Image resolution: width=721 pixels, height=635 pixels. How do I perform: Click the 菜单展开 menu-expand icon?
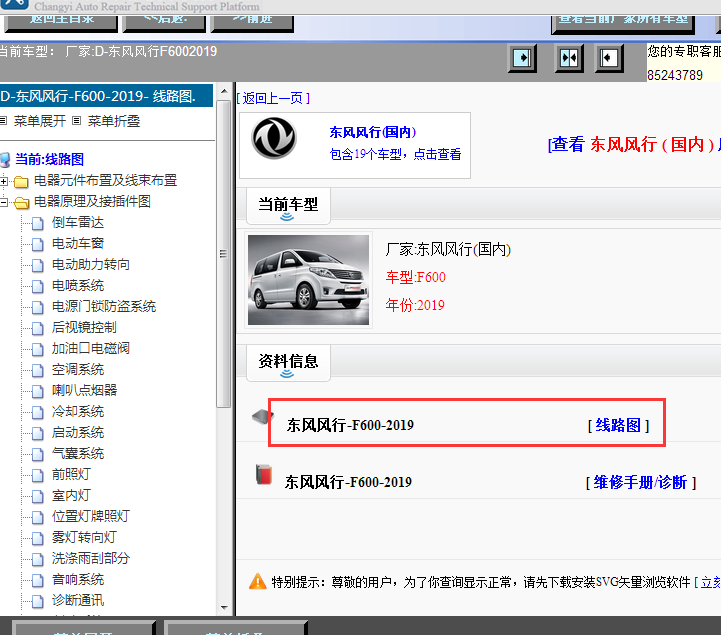point(3,121)
